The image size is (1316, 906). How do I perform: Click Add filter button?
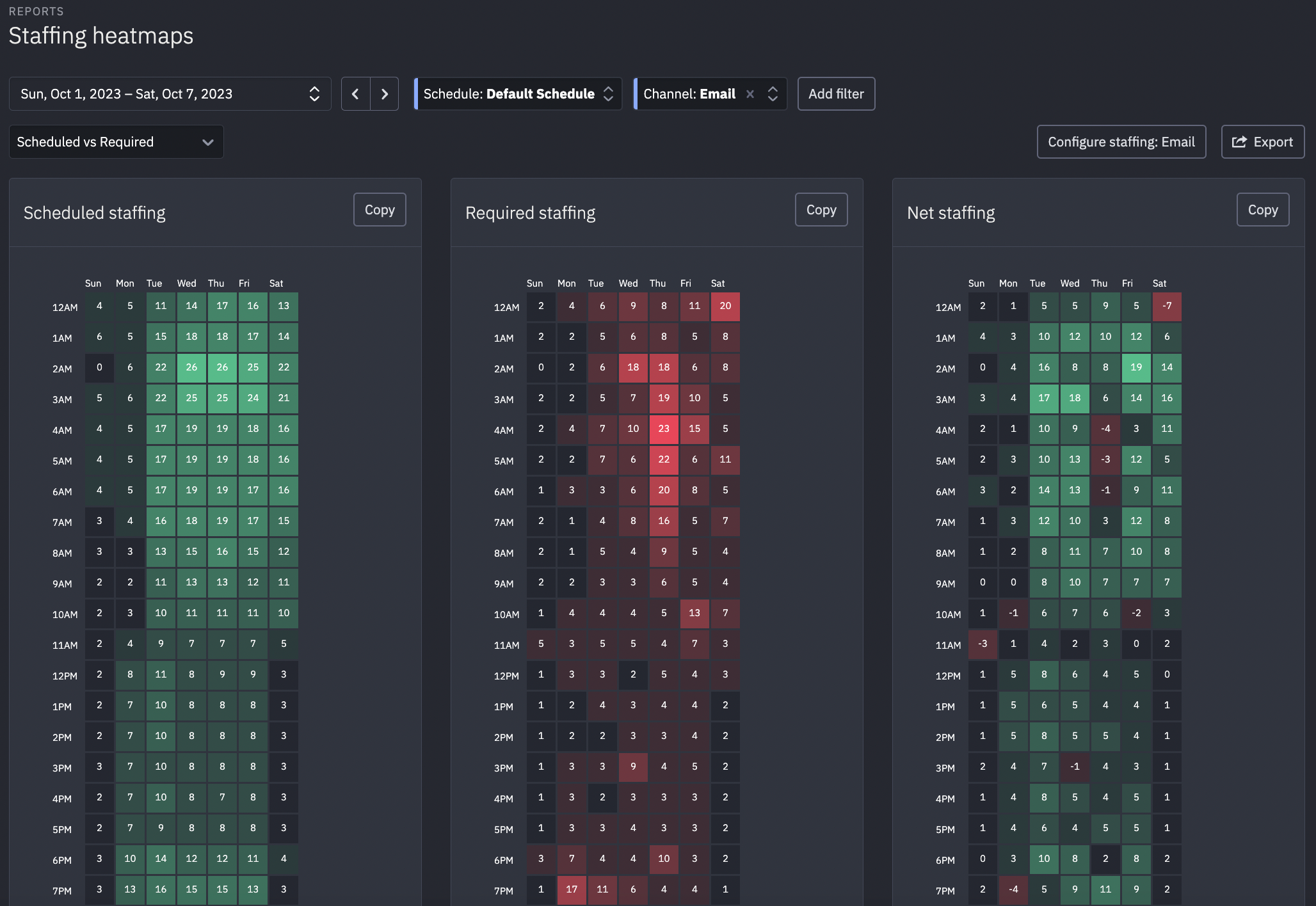click(x=835, y=94)
